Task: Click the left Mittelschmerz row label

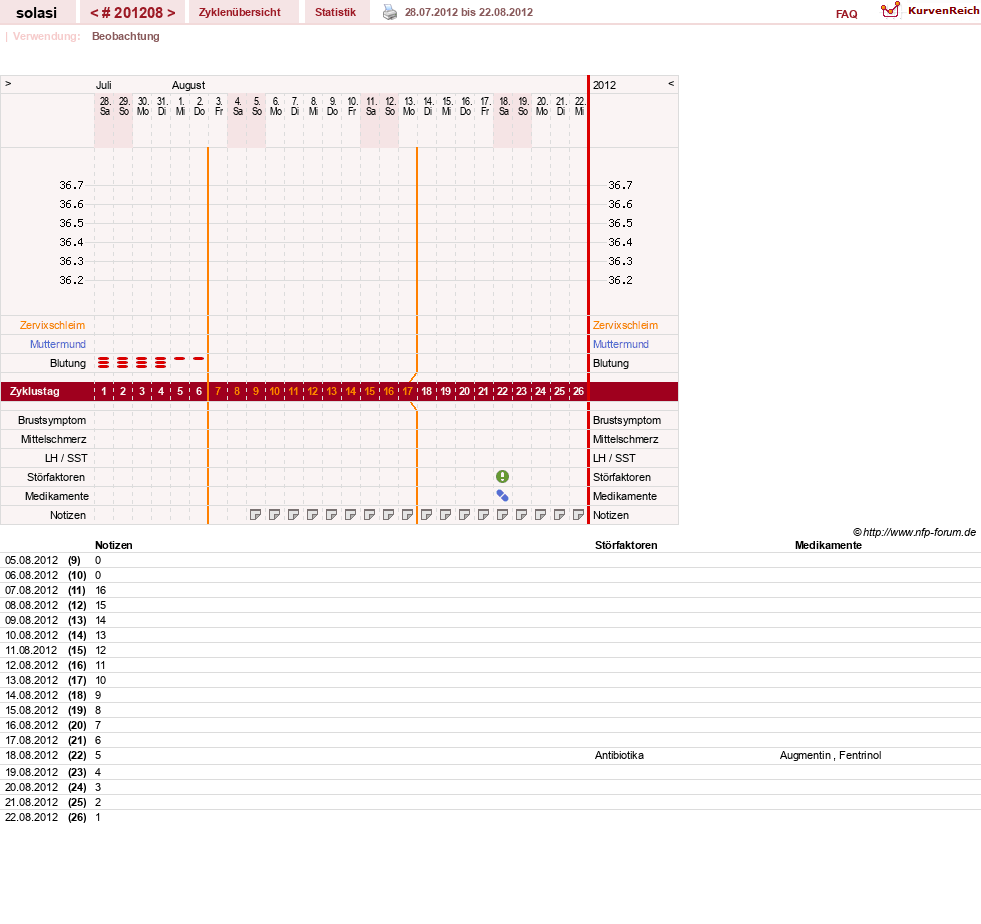Action: [53, 439]
